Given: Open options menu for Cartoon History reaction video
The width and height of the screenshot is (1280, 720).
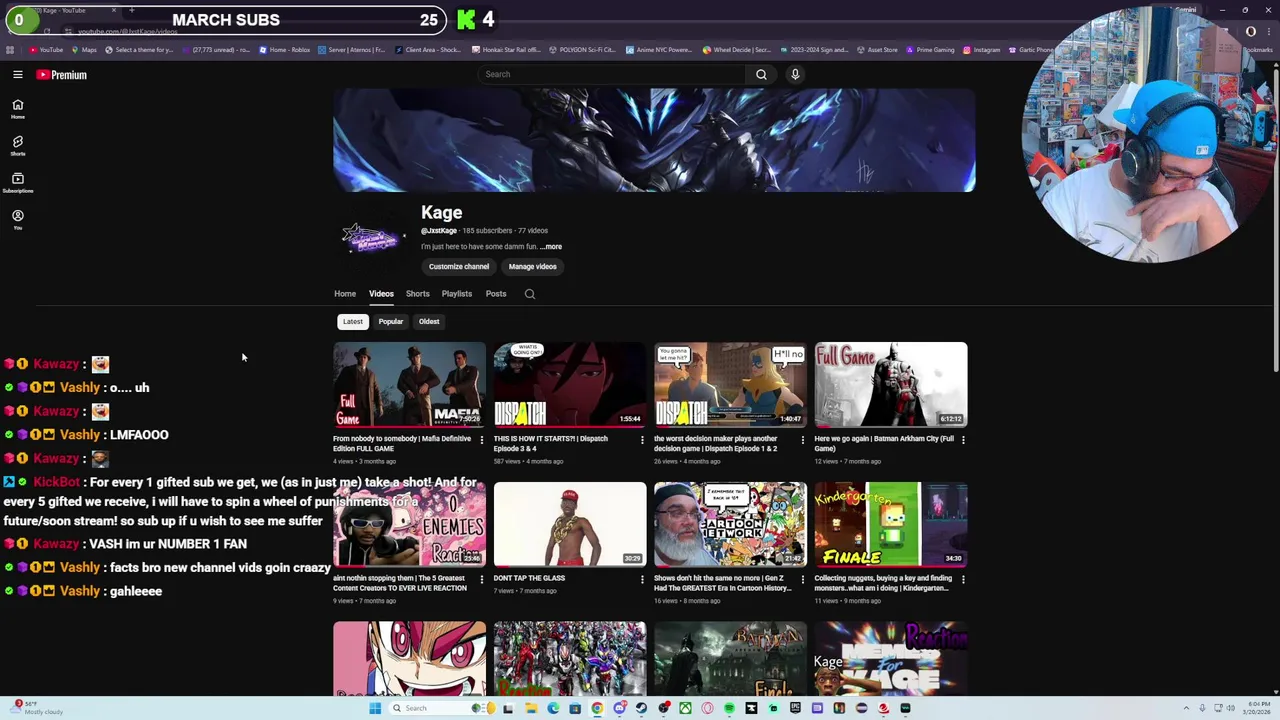Looking at the screenshot, I should point(802,579).
